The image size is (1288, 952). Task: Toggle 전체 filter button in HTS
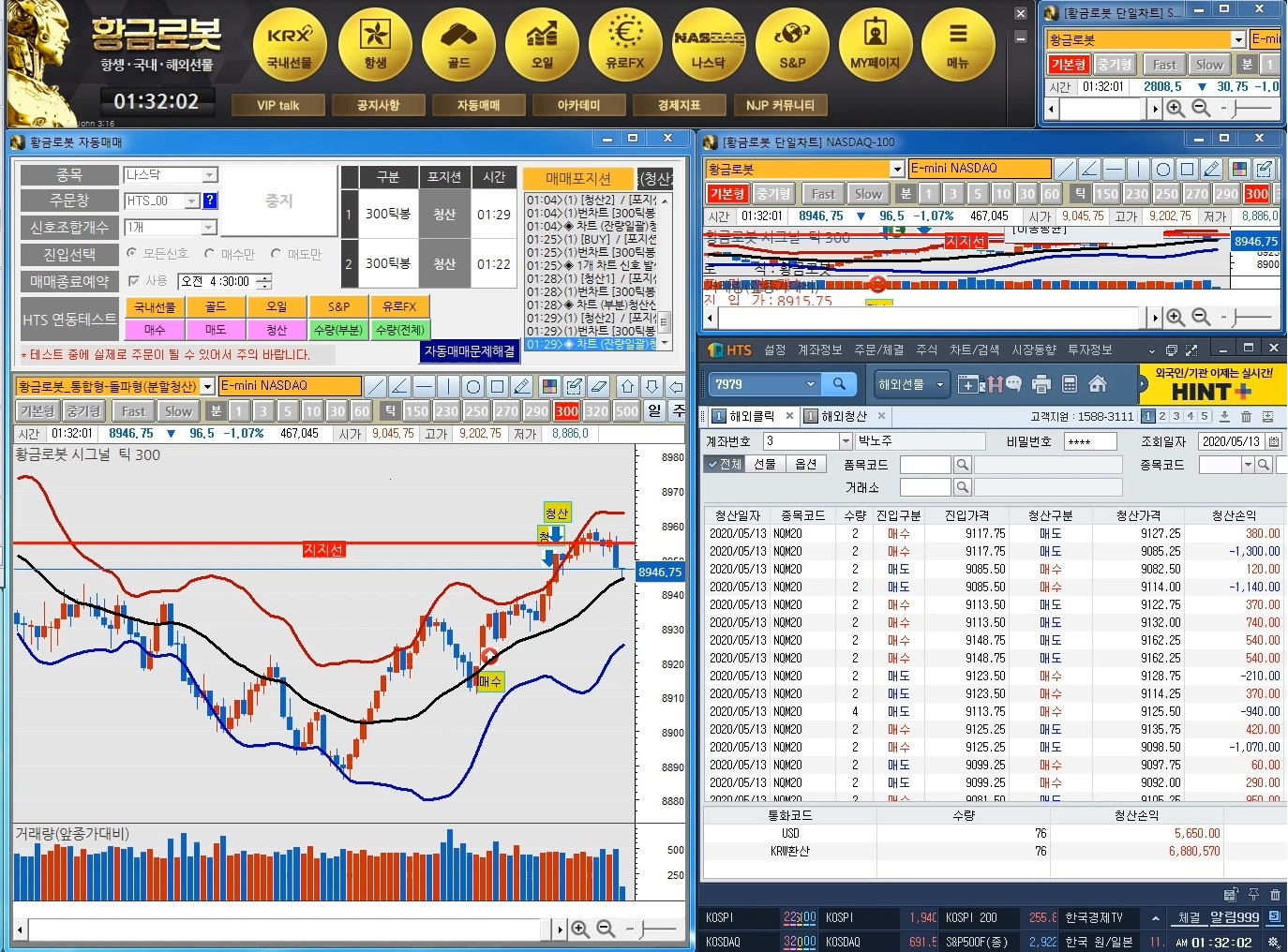[x=724, y=464]
